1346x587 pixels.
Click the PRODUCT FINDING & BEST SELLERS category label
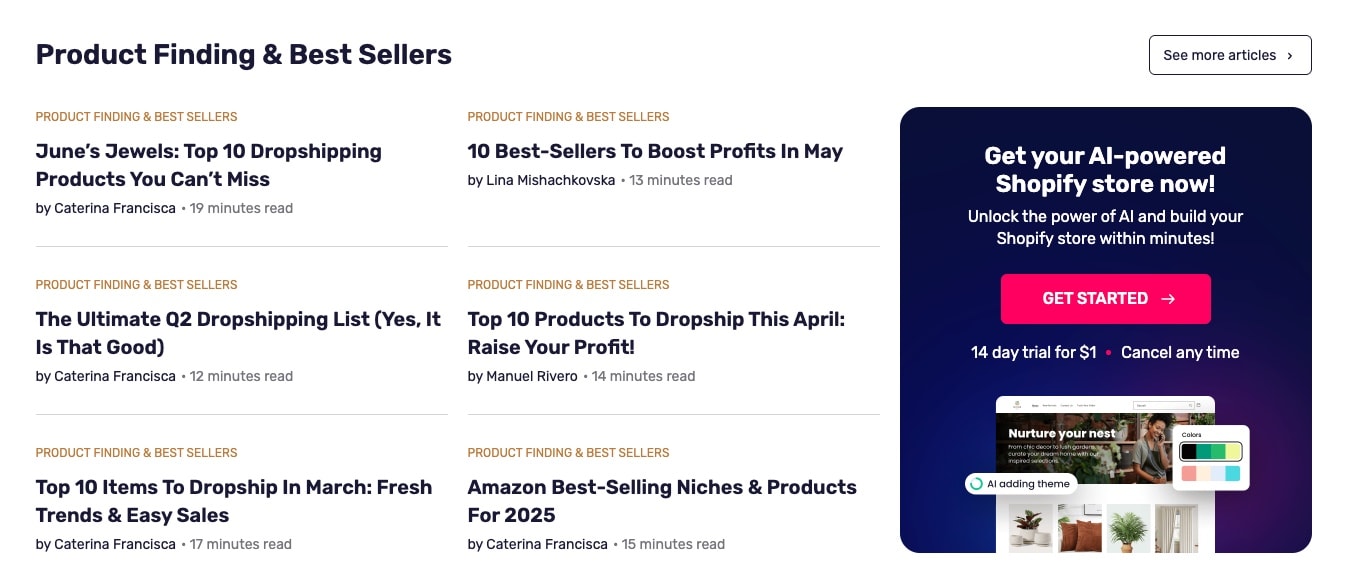136,116
